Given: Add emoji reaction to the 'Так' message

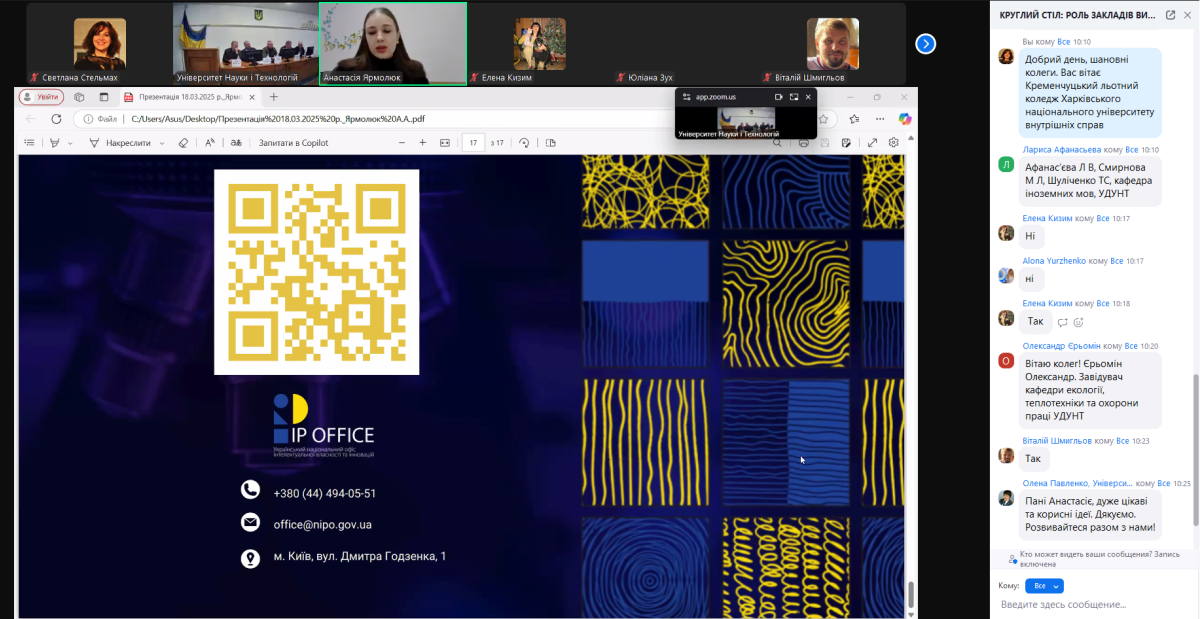Looking at the screenshot, I should [x=1078, y=322].
